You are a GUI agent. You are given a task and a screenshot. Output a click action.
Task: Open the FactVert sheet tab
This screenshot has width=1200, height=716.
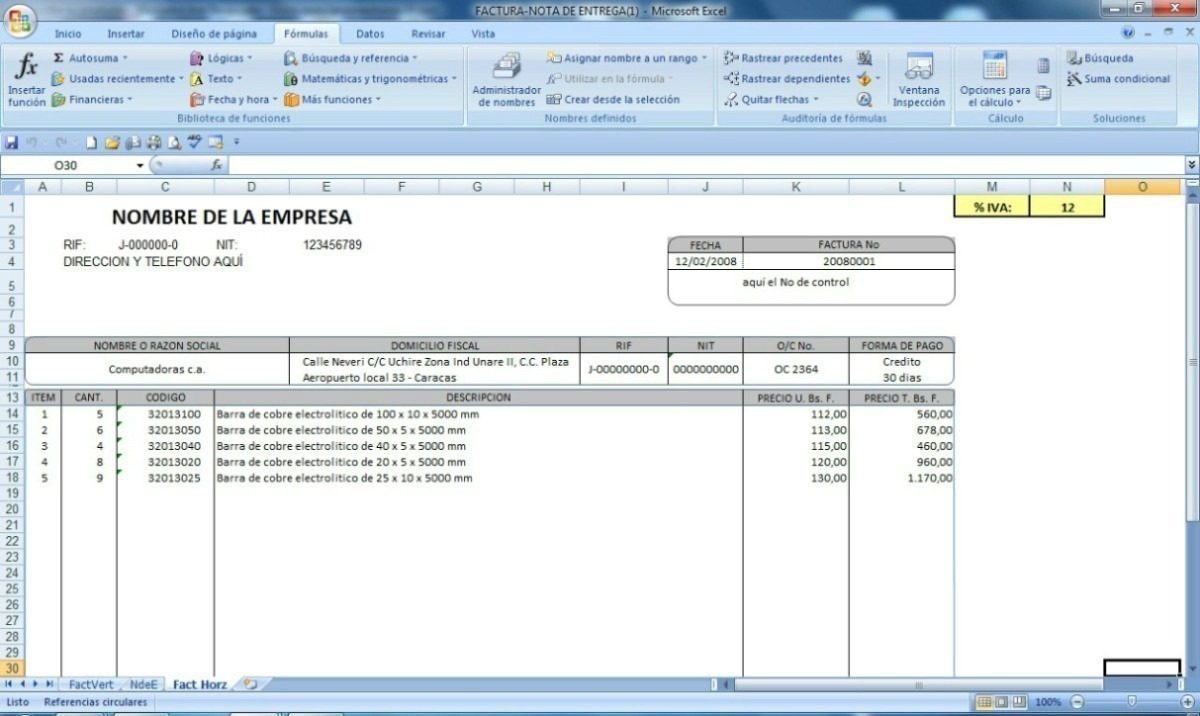[x=91, y=685]
